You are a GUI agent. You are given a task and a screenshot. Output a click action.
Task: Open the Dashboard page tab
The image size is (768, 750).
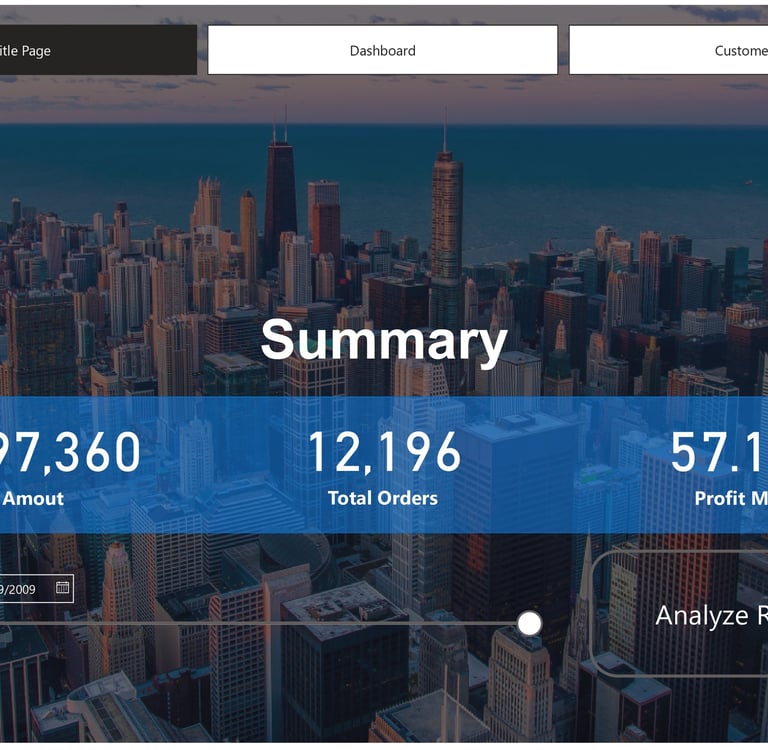(383, 50)
